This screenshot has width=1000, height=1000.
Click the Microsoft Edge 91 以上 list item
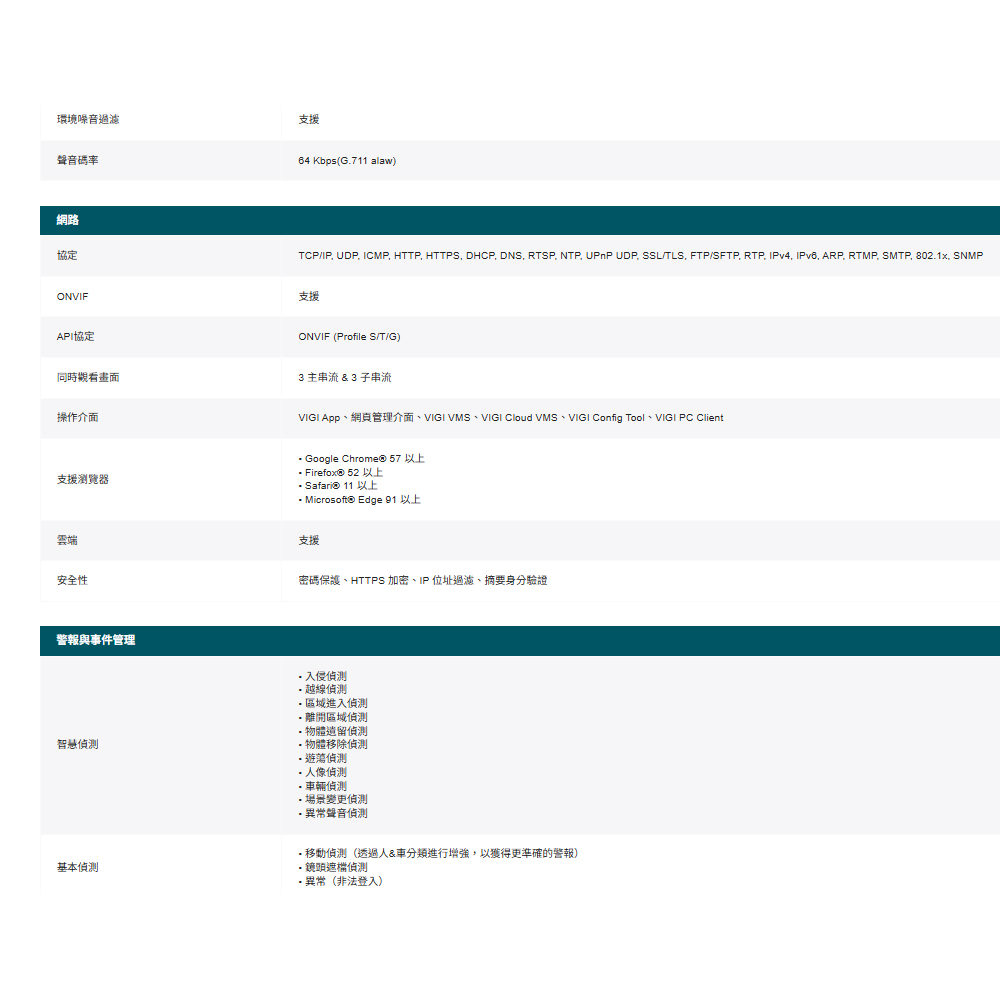click(362, 500)
